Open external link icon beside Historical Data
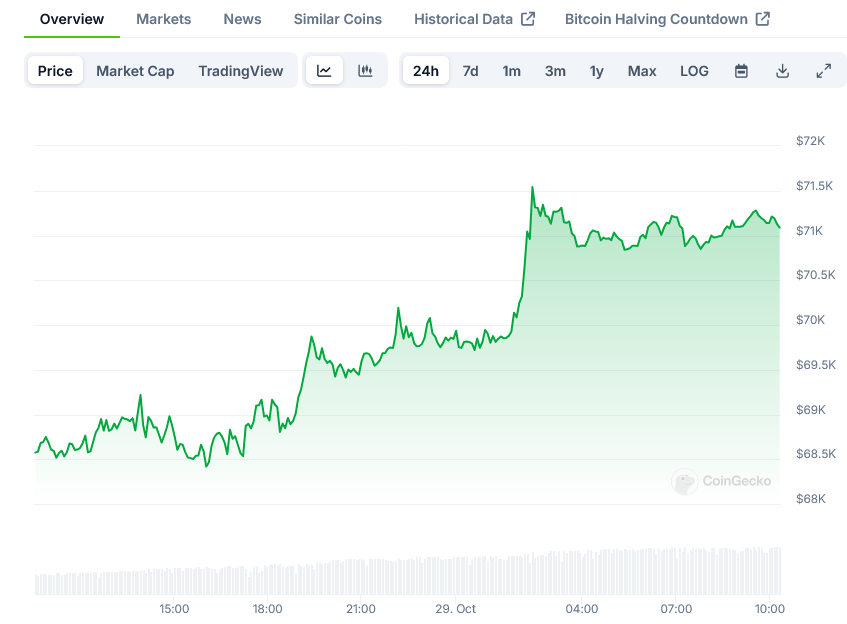This screenshot has width=847, height=624. [x=529, y=19]
